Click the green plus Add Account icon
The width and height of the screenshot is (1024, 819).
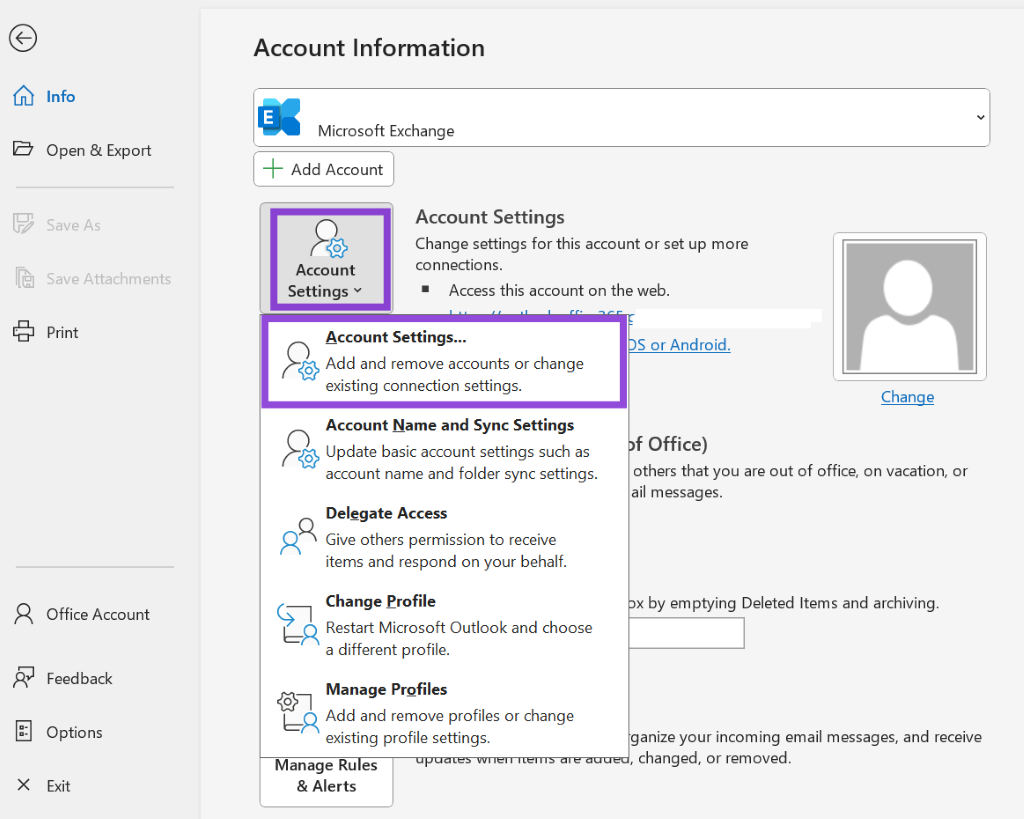click(272, 169)
